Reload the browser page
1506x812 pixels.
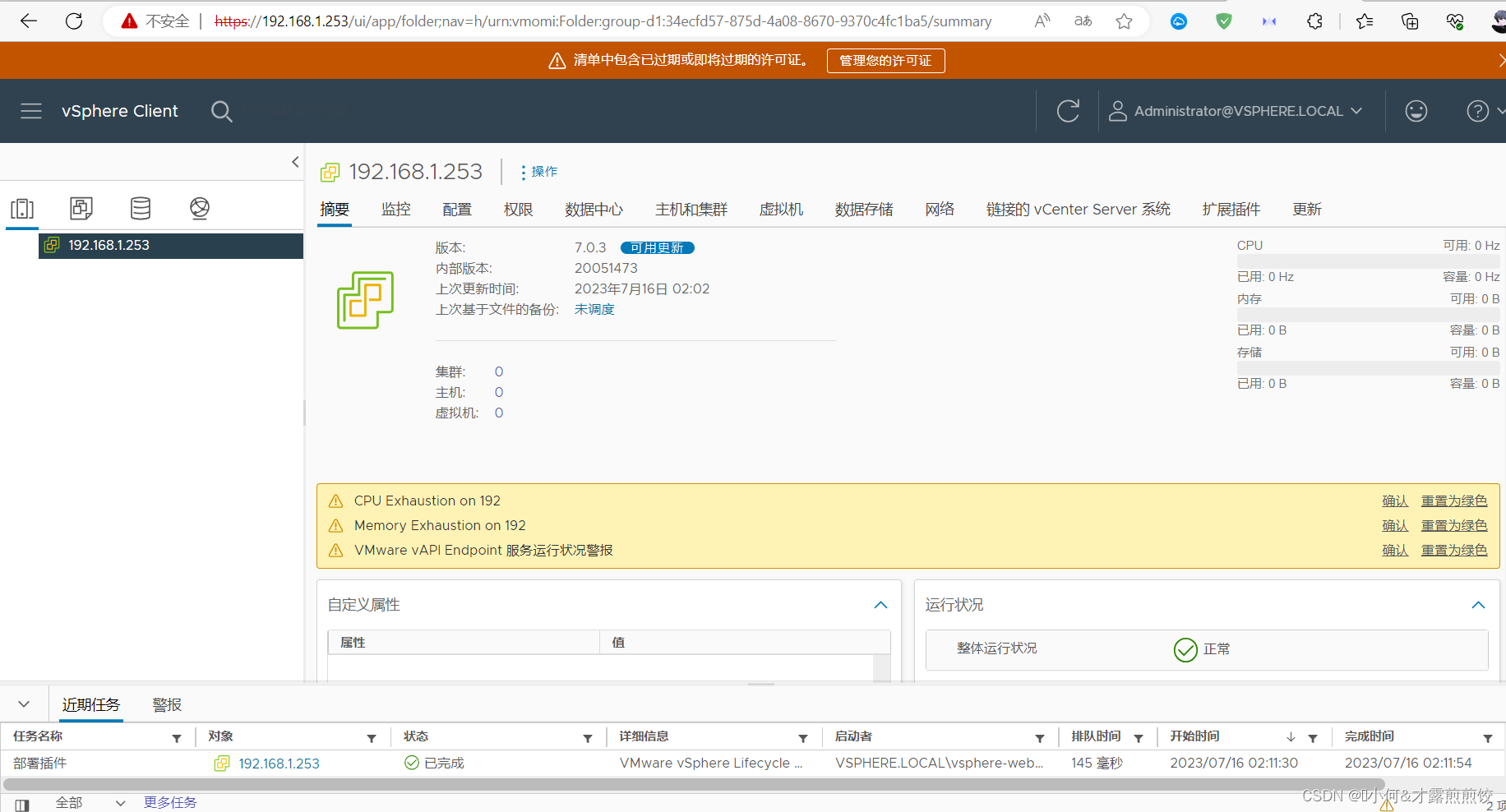(74, 21)
